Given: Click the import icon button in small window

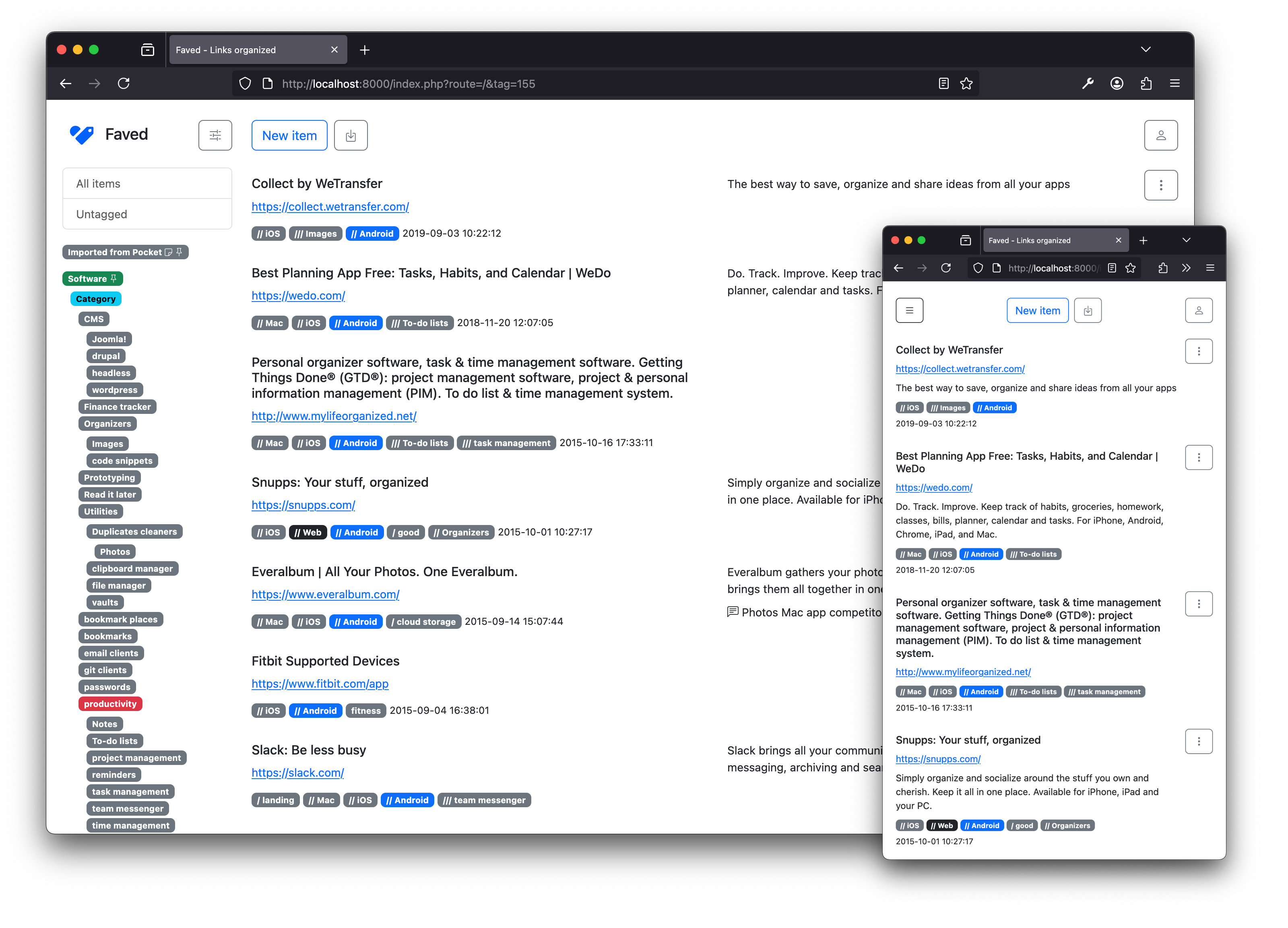Looking at the screenshot, I should (x=1088, y=311).
